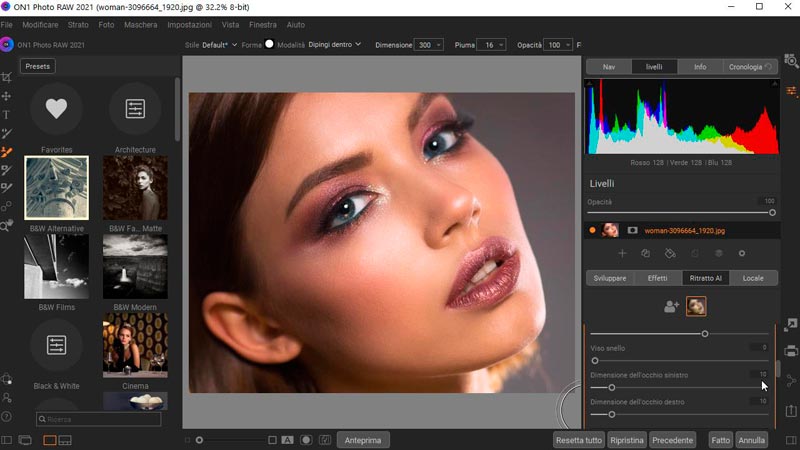Select the Move/Transform tool
Viewport: 800px width, 450px height.
point(7,96)
